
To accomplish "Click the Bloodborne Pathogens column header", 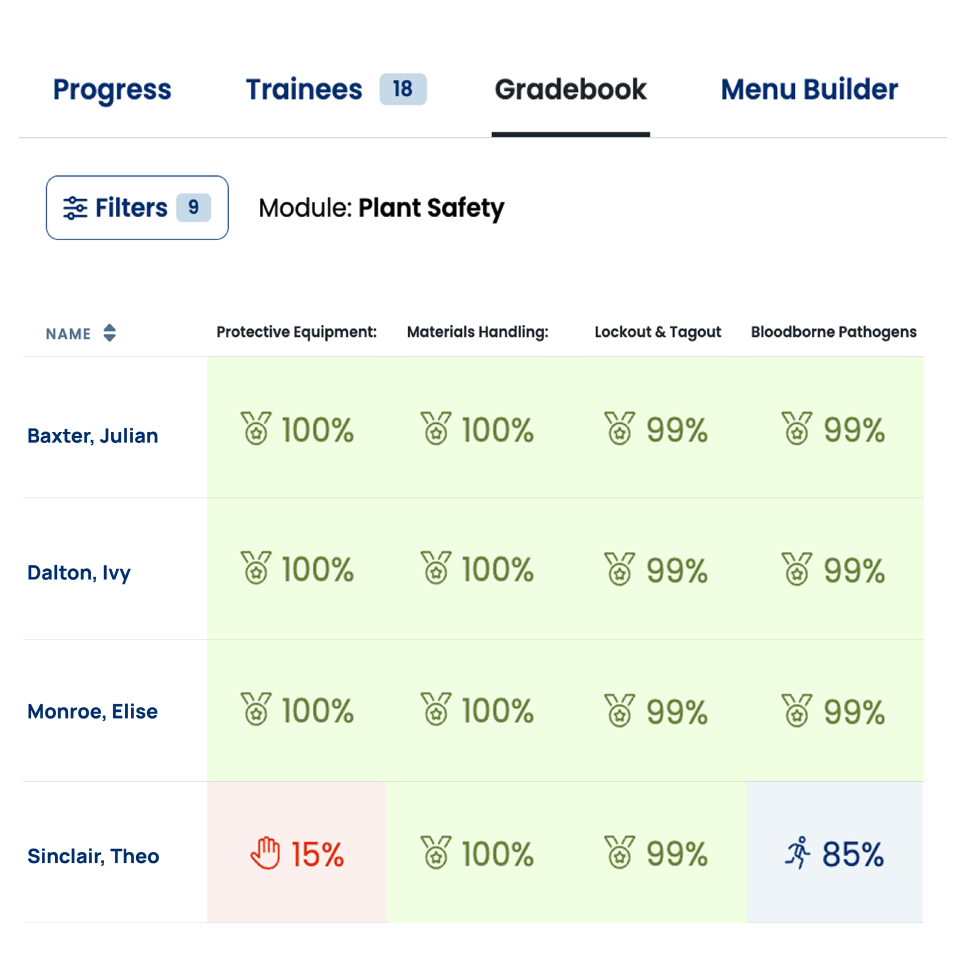I will (x=834, y=332).
